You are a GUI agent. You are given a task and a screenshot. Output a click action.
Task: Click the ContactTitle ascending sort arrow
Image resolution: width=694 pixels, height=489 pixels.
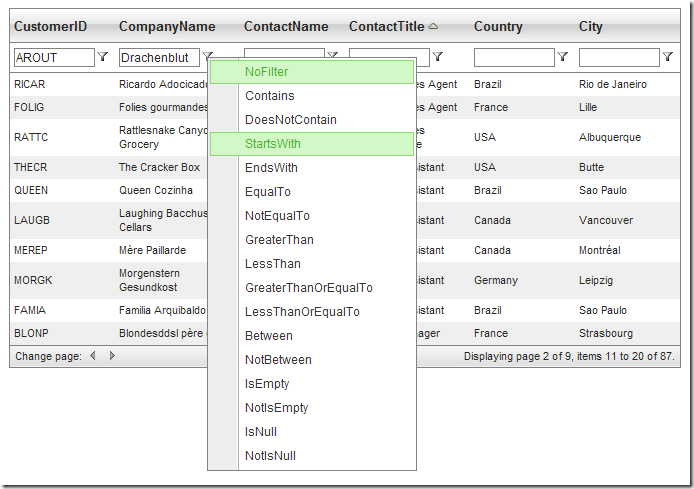[433, 27]
